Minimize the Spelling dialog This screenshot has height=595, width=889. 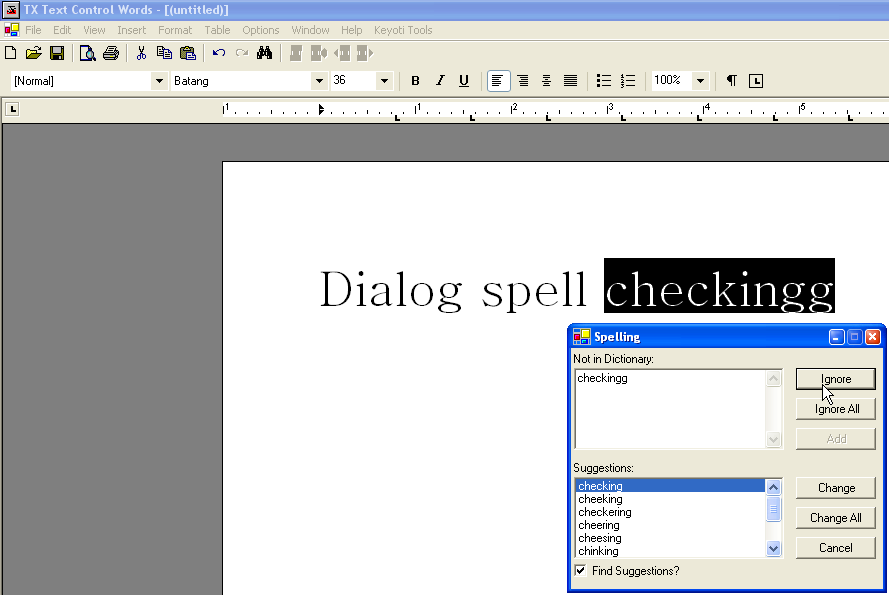coord(836,337)
